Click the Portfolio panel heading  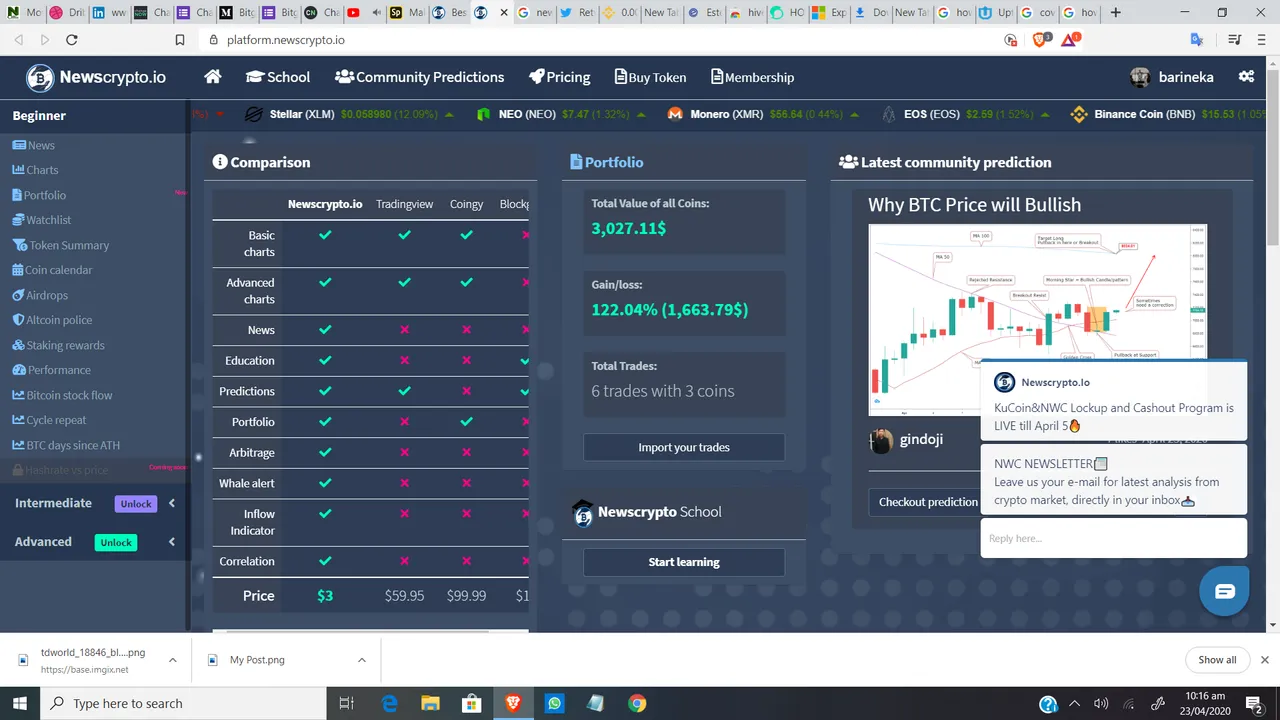[x=607, y=162]
